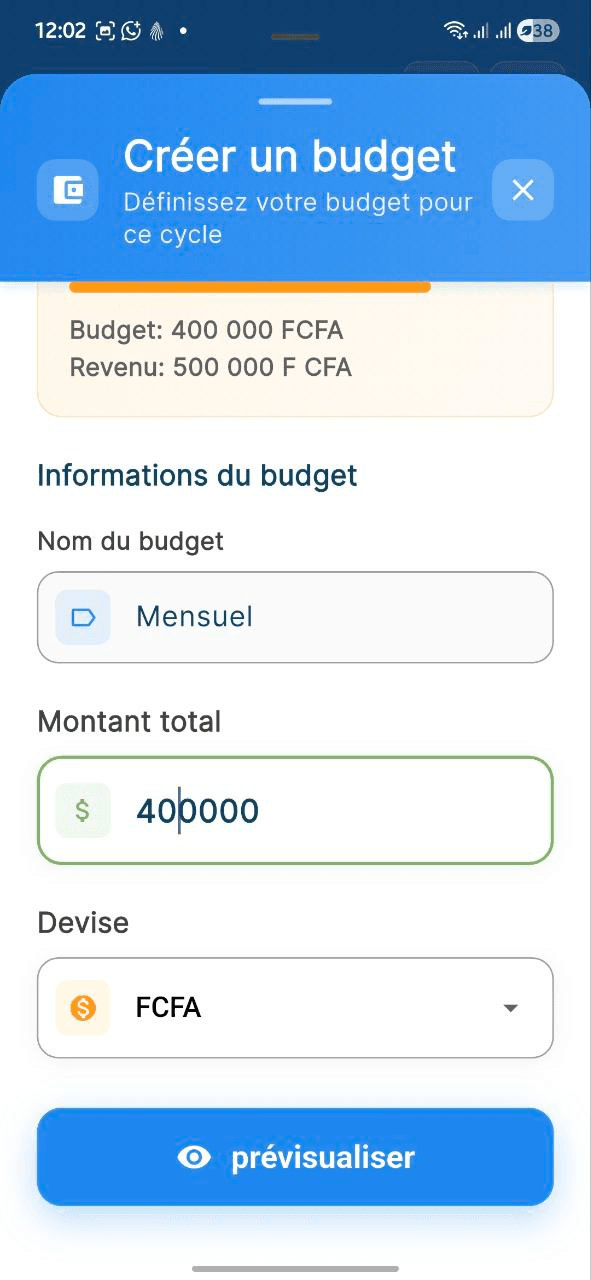Viewport: 591px width, 1280px height.
Task: Tap the dollar icon in the Montant total field
Action: [x=81, y=810]
